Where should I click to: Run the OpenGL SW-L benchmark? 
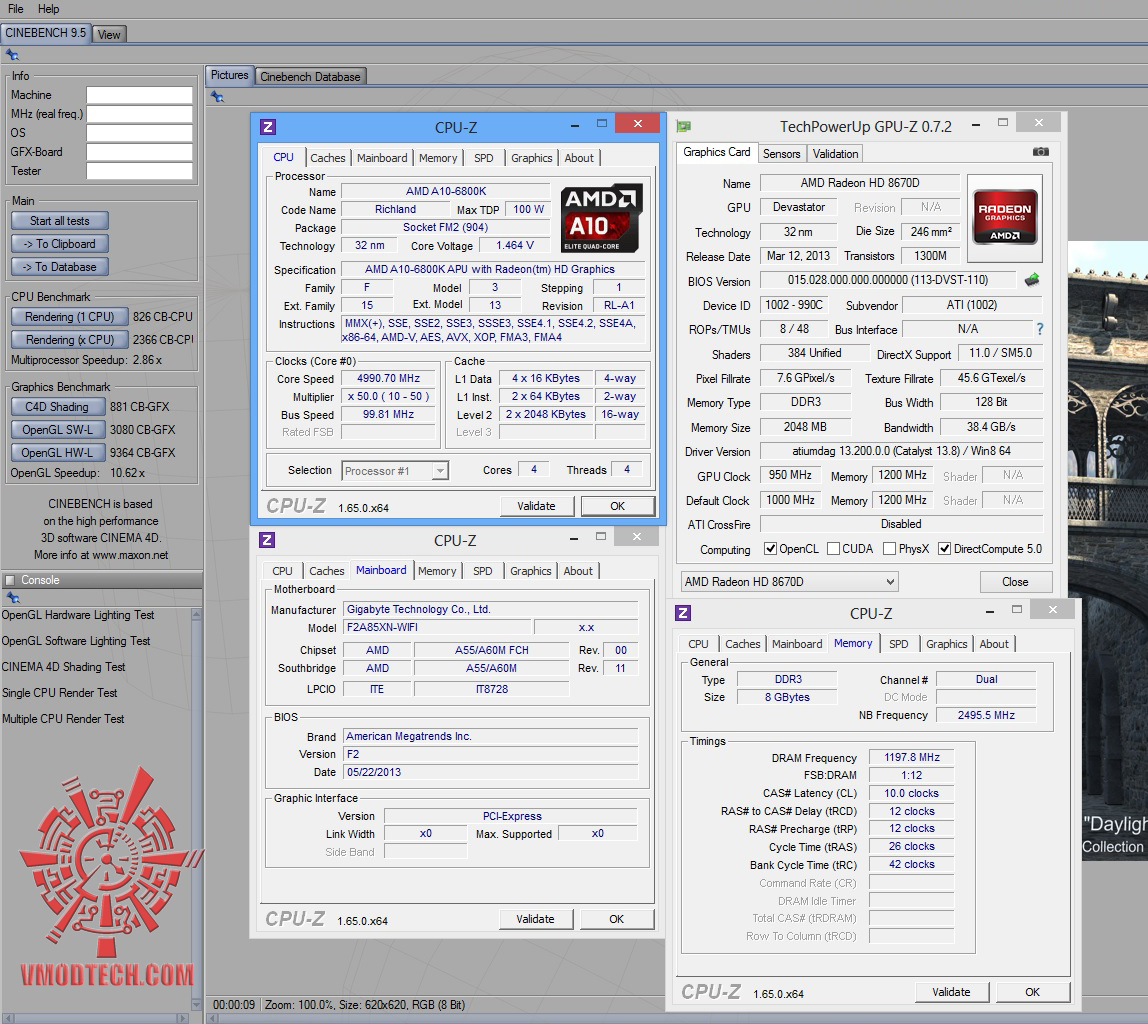(57, 430)
